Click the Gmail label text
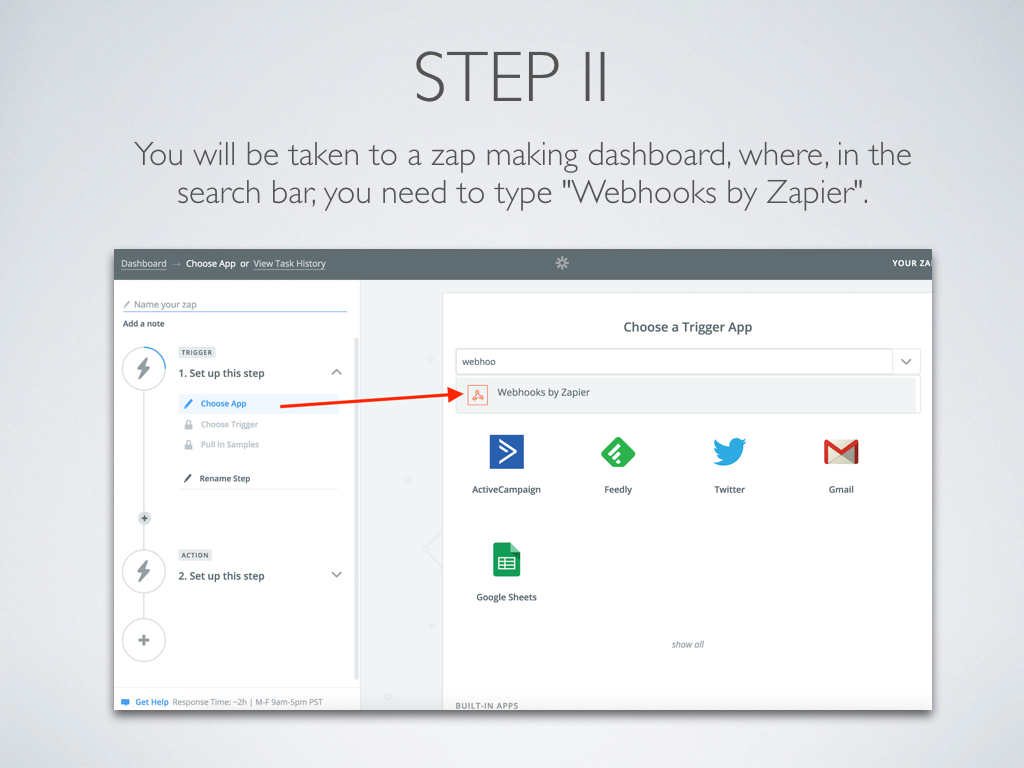This screenshot has width=1024, height=768. coord(841,490)
